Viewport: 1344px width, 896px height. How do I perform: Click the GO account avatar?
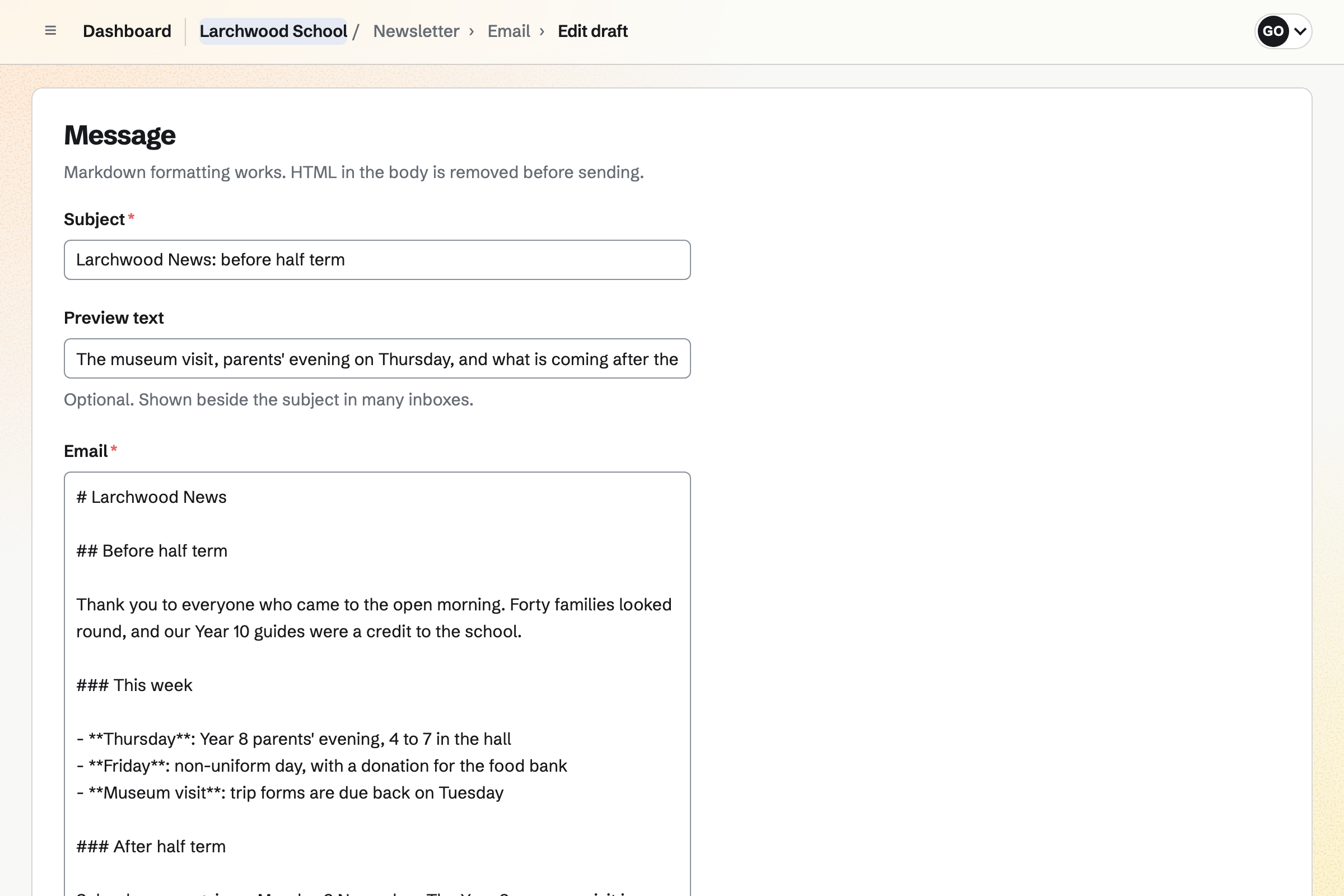(1273, 31)
